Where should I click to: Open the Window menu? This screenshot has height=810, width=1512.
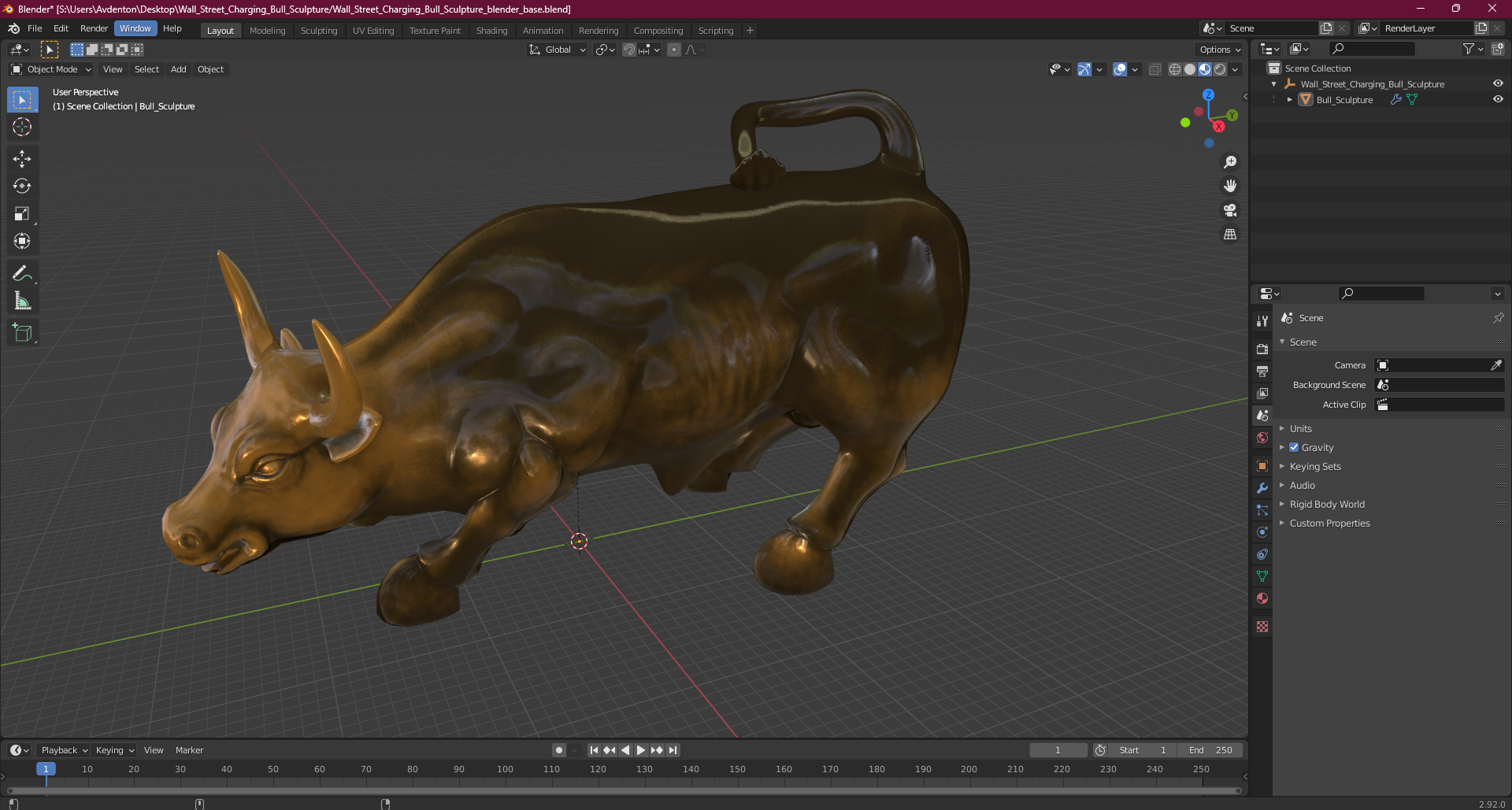(135, 28)
